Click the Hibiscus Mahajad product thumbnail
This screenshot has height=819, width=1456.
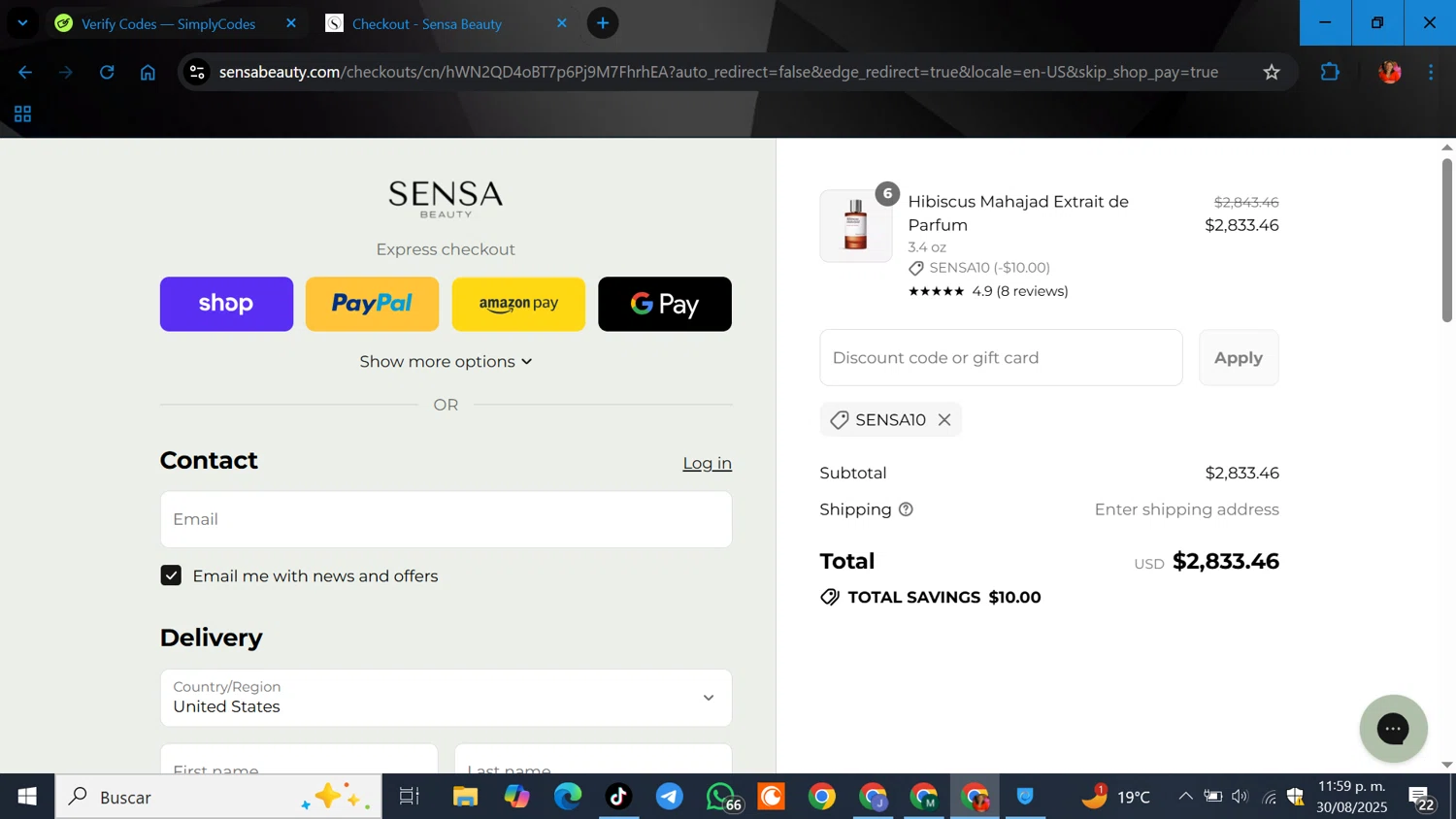855,226
